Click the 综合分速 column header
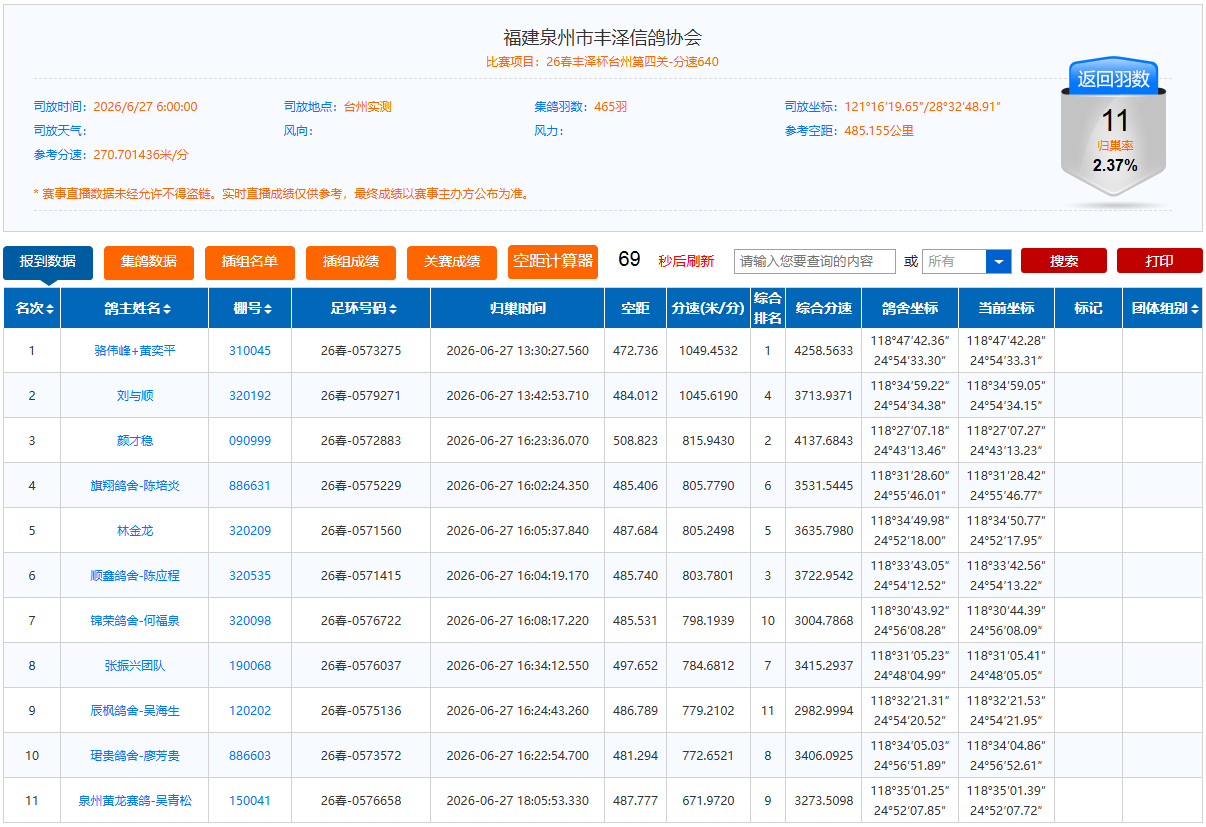Screen dimensions: 1206x827 (824, 308)
